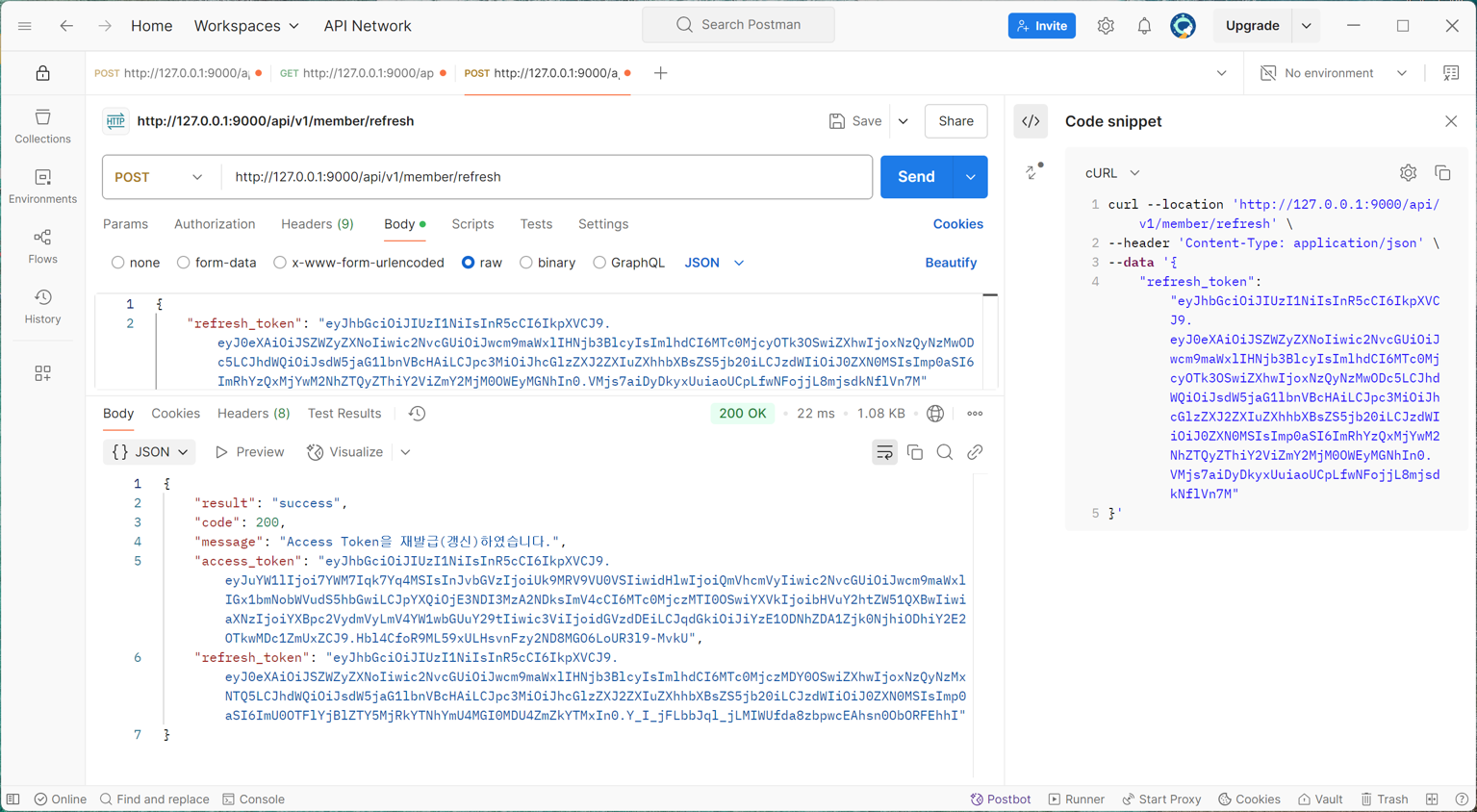Switch to the Authorization tab
Screen dimensions: 1477x812
pos(215,224)
